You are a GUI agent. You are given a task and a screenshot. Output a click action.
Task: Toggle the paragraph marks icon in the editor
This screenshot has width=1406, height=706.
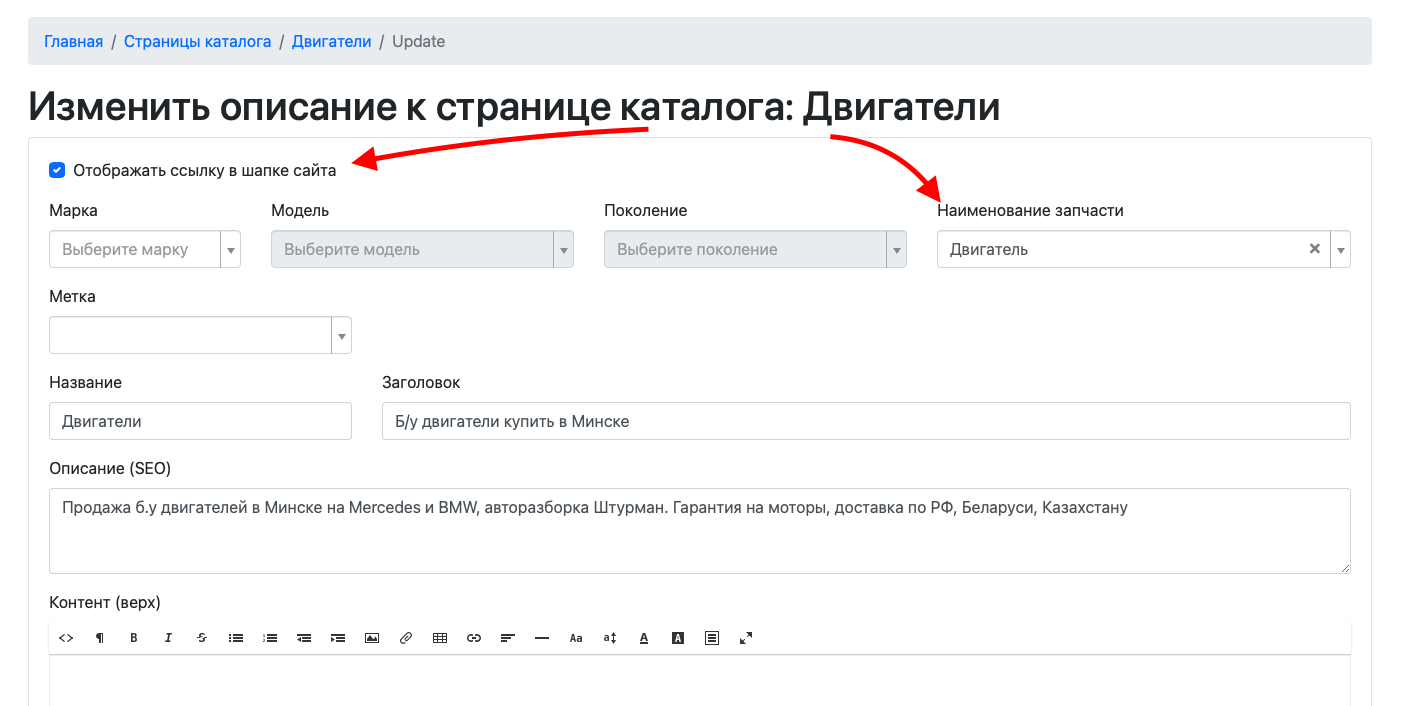point(100,637)
